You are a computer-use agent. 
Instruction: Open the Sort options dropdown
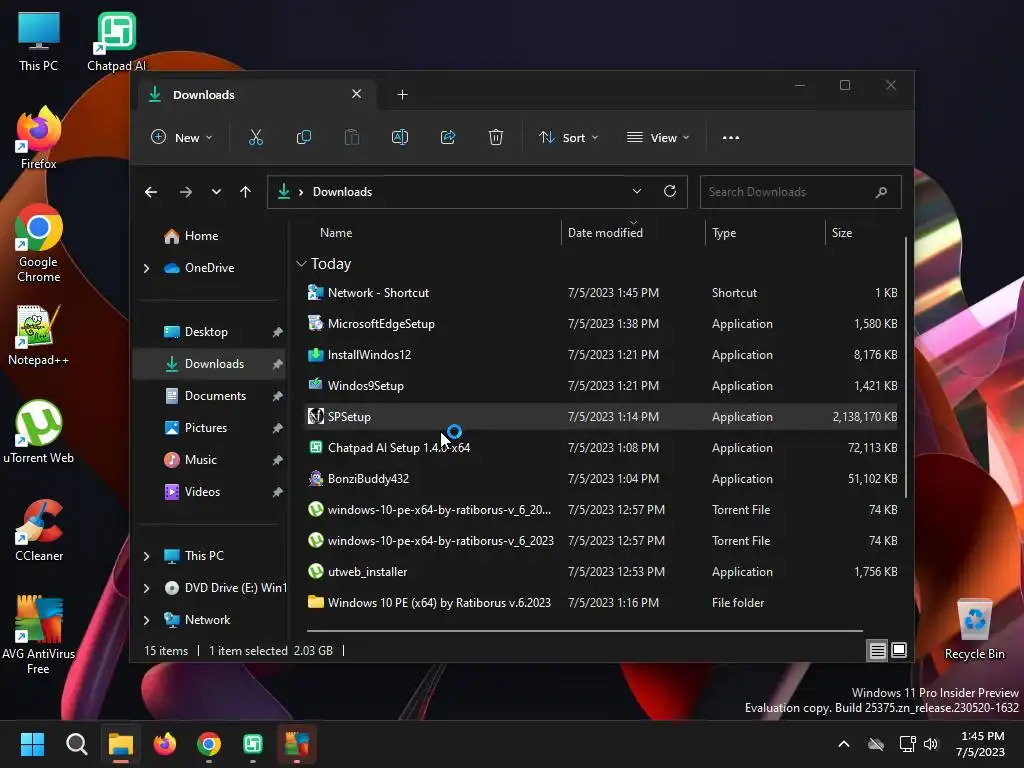click(568, 138)
